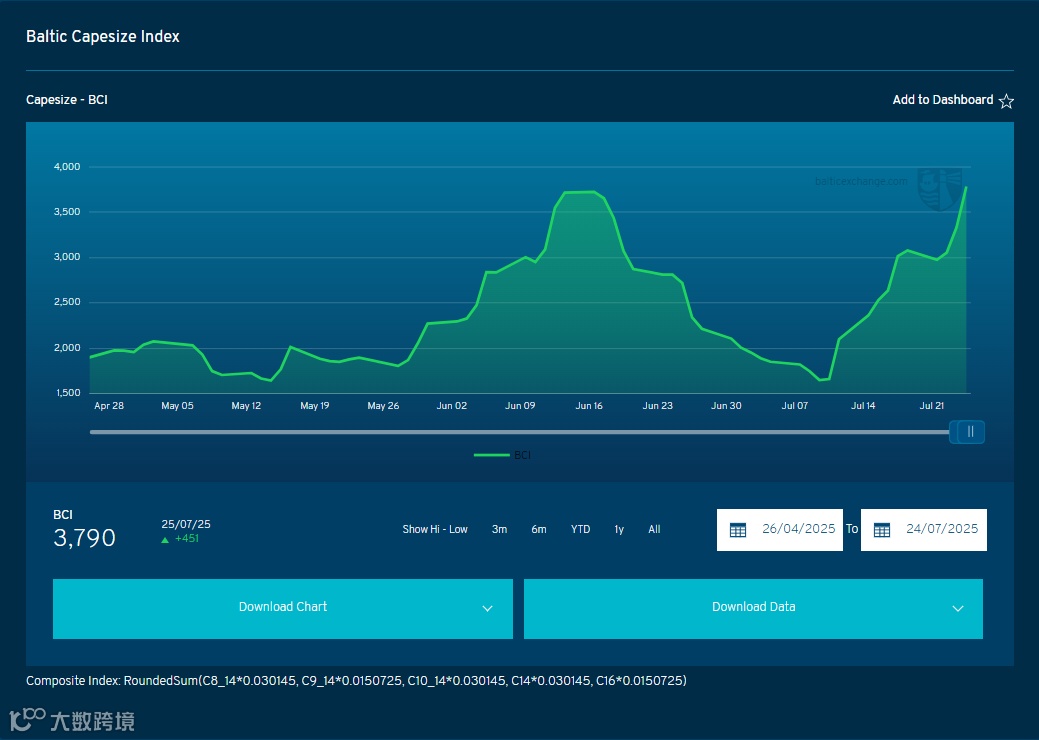Select the 3m time range

[500, 529]
